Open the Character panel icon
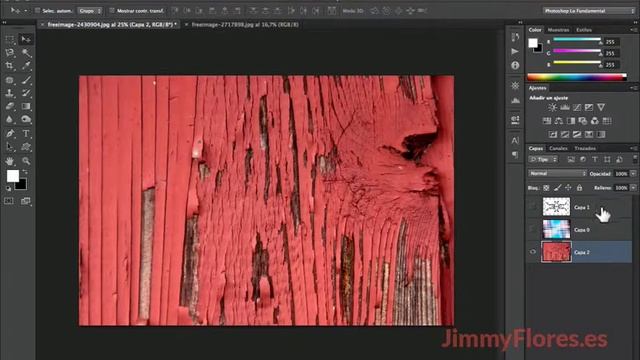The width and height of the screenshot is (640, 360). (x=515, y=140)
